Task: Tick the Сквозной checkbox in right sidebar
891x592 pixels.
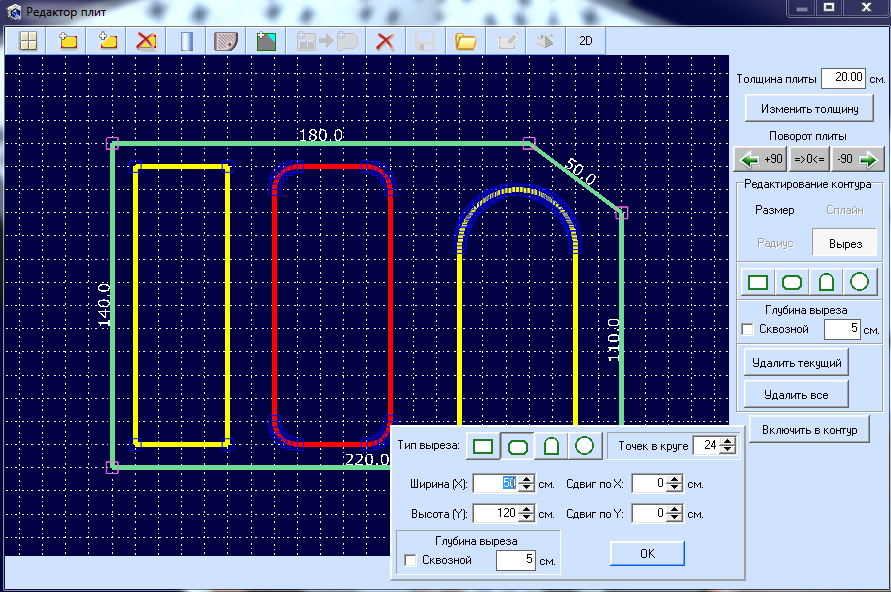Action: (x=747, y=330)
